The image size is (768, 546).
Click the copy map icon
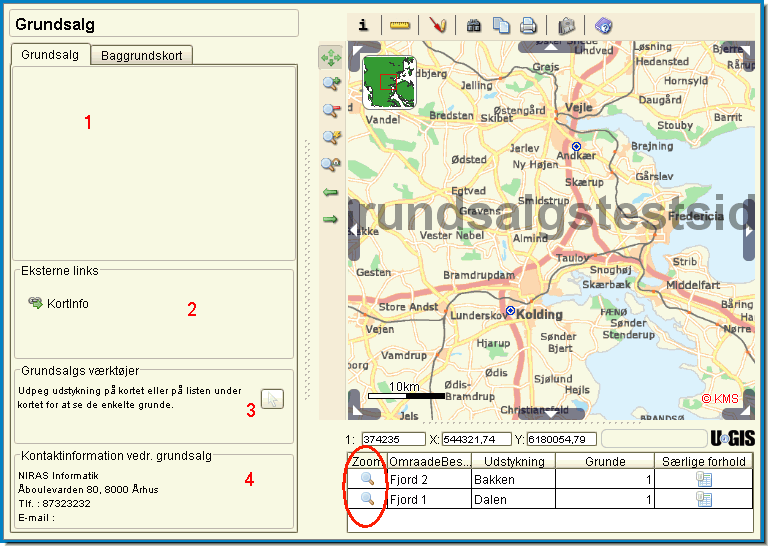click(501, 25)
